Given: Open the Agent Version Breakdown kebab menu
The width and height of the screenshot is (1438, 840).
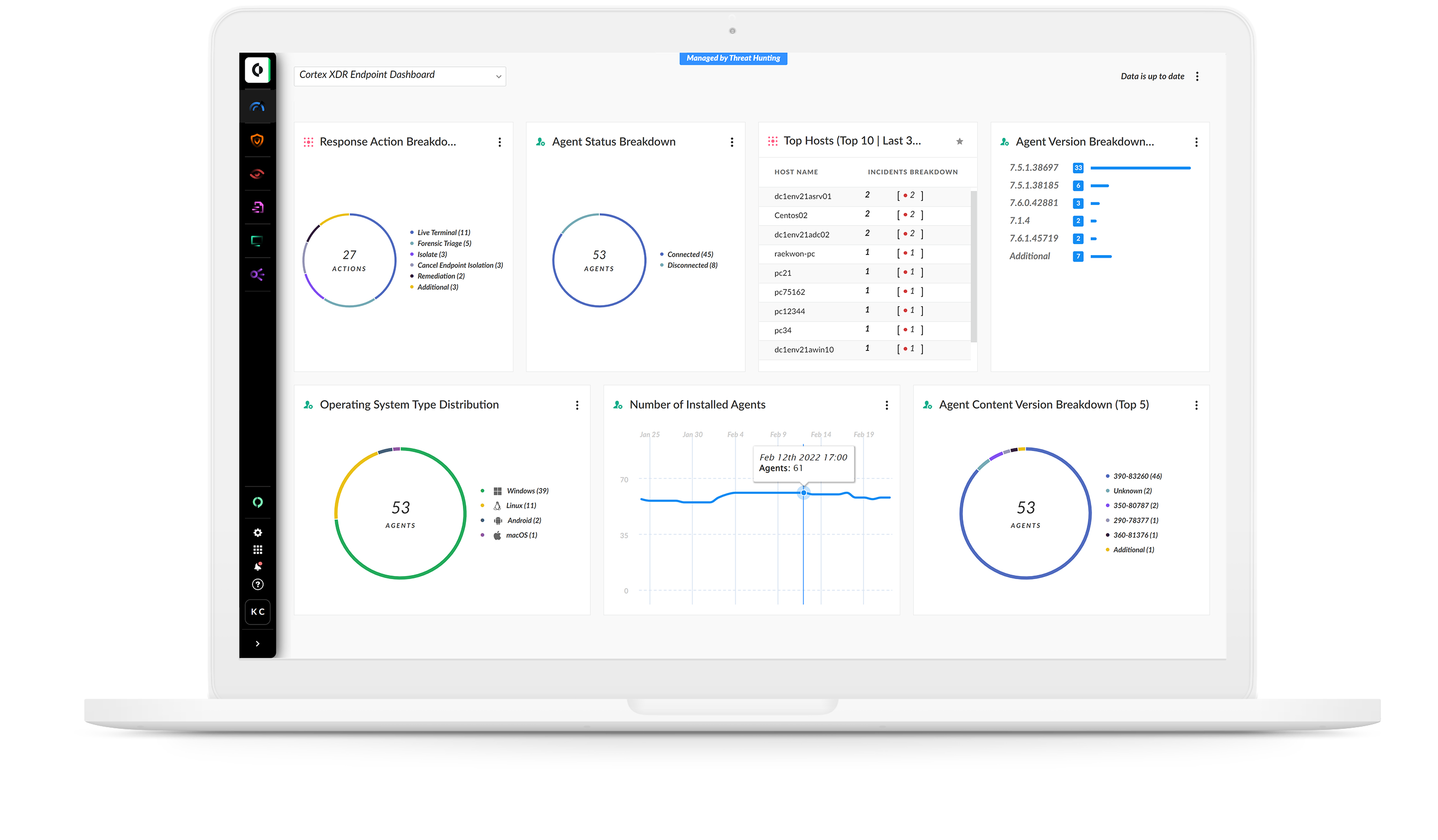Looking at the screenshot, I should (1197, 142).
